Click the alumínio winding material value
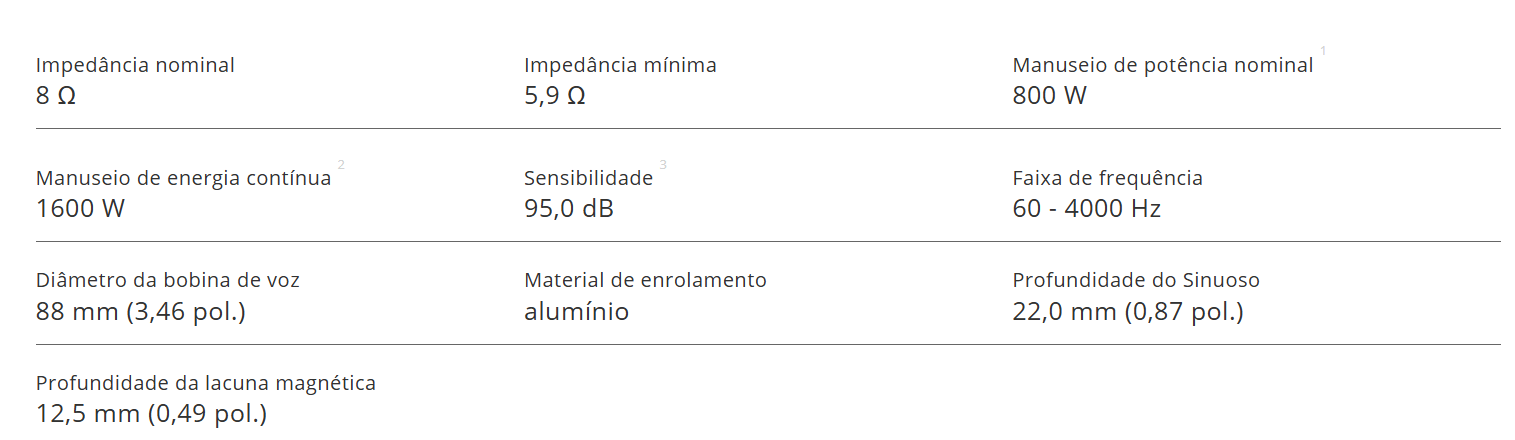 (x=577, y=311)
